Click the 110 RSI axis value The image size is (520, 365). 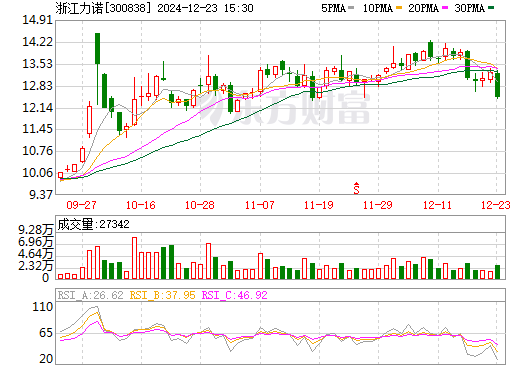pyautogui.click(x=43, y=307)
